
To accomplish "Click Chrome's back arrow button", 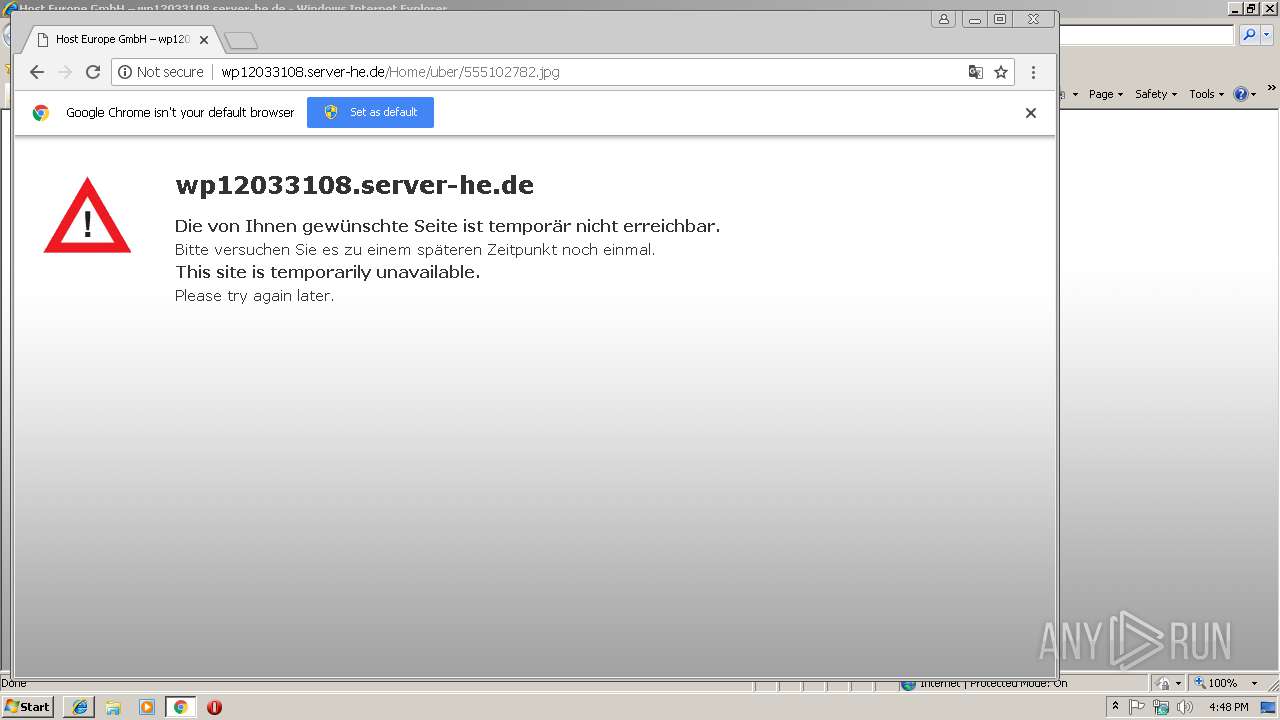I will [37, 72].
